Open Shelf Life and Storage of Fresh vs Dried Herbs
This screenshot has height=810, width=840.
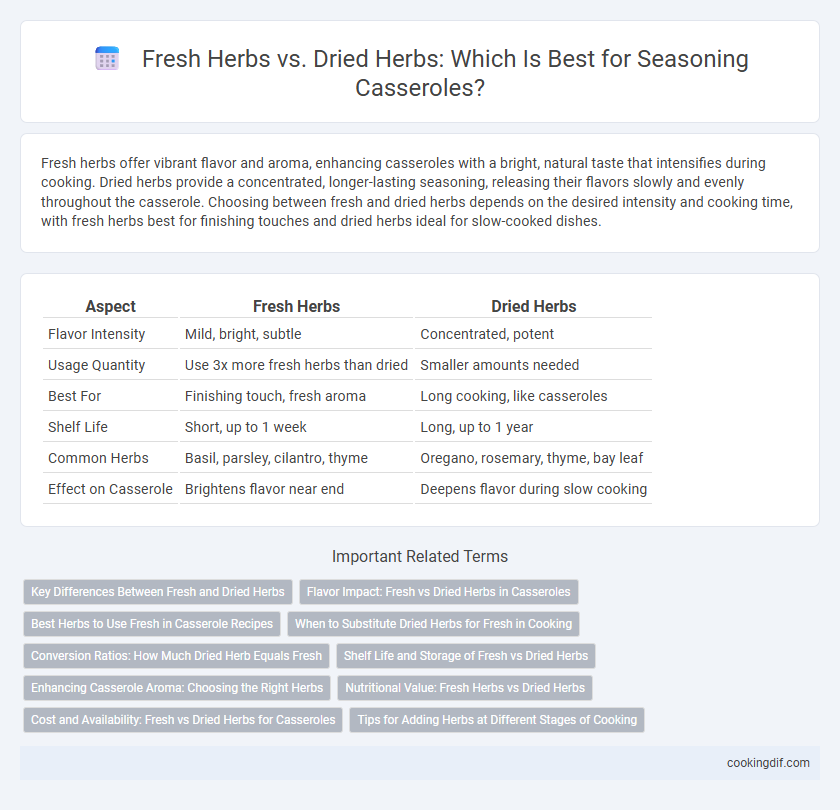(466, 656)
